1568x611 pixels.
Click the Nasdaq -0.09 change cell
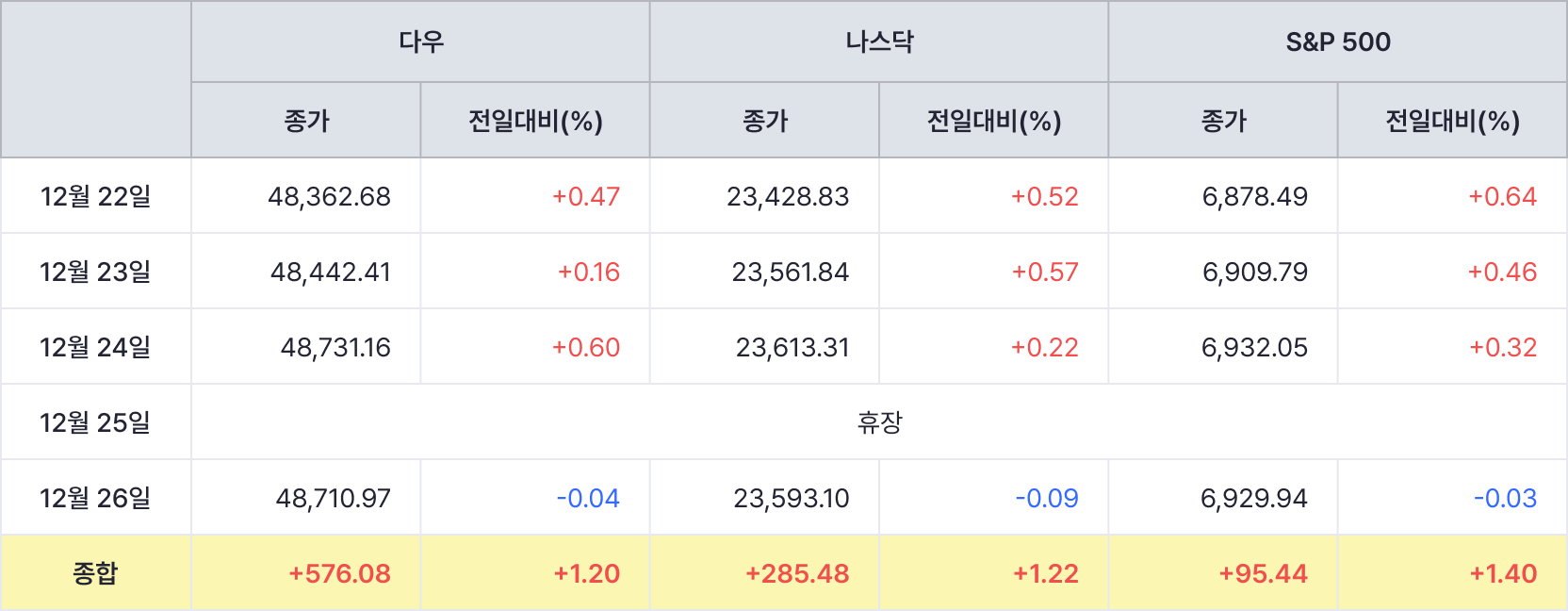click(x=1046, y=498)
